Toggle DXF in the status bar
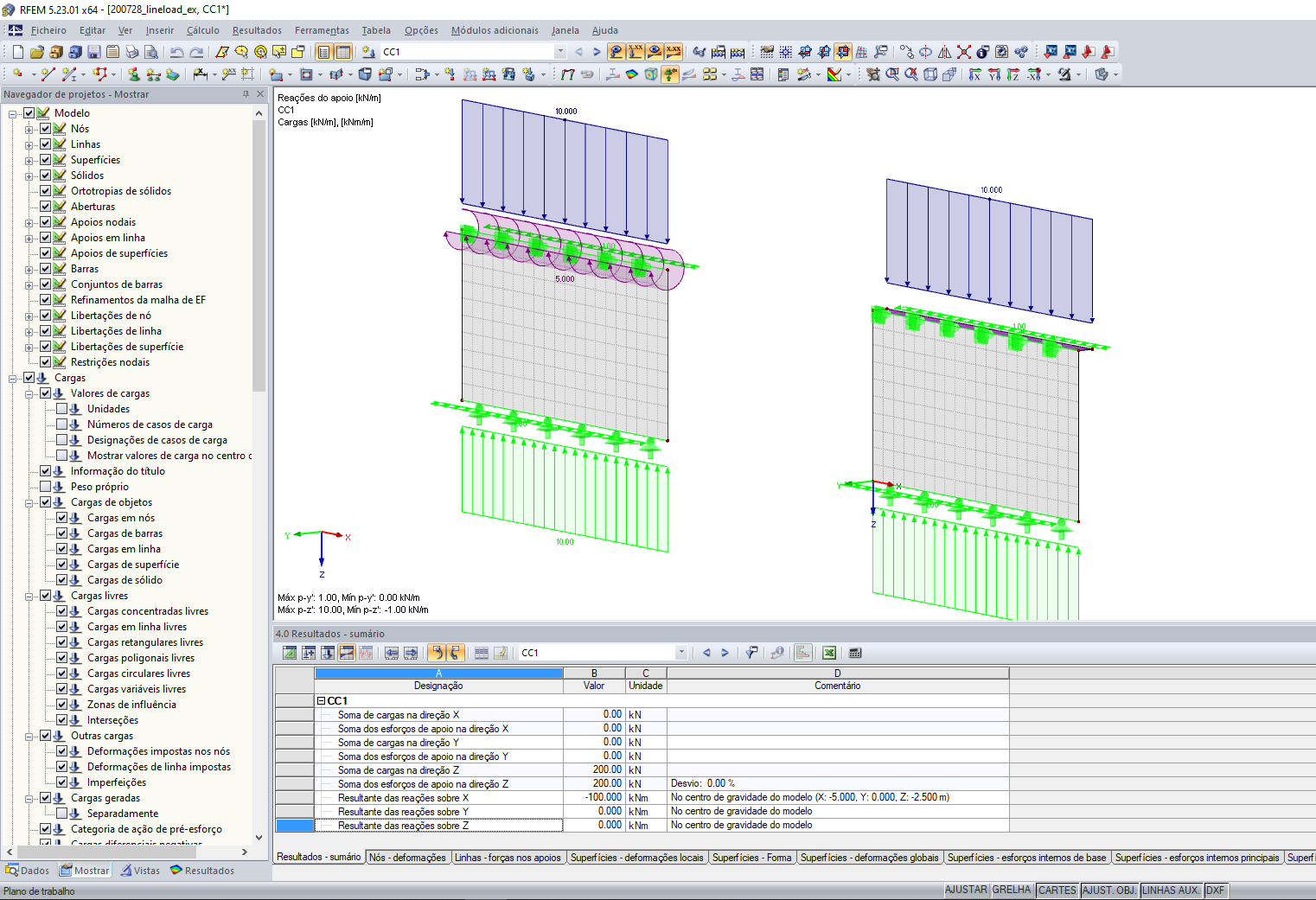Image resolution: width=1316 pixels, height=900 pixels. pos(1215,890)
